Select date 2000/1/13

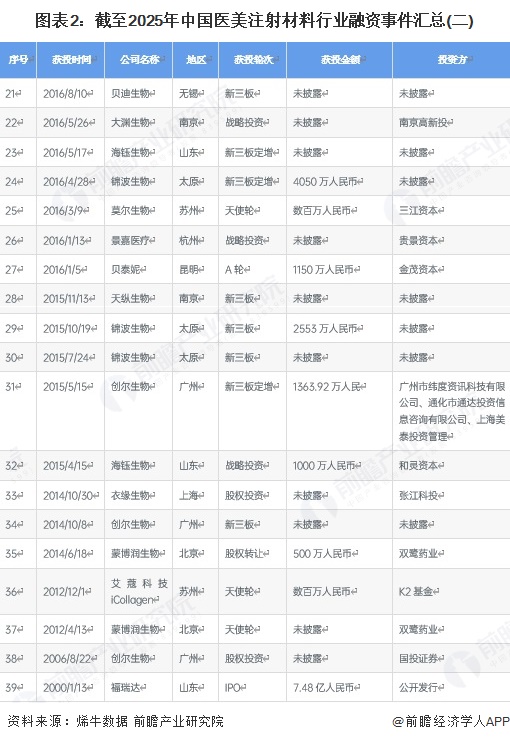pos(68,688)
